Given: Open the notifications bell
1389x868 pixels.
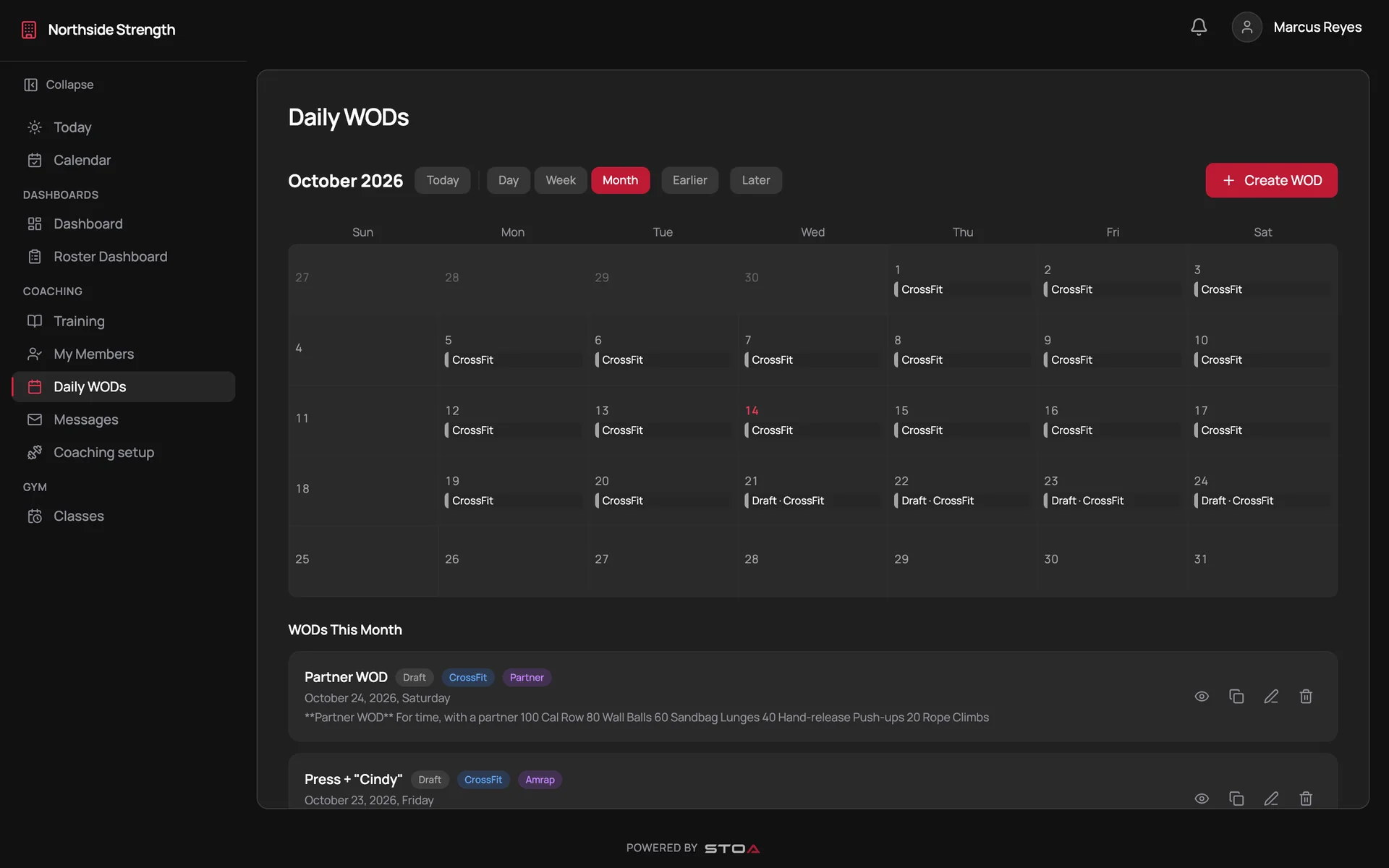Looking at the screenshot, I should point(1199,27).
